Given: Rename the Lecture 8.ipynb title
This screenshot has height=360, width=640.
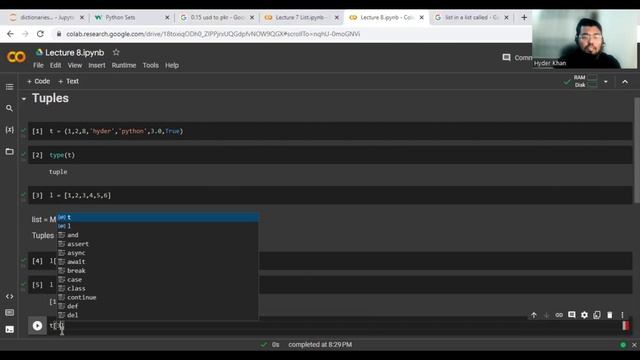Looking at the screenshot, I should pos(75,53).
